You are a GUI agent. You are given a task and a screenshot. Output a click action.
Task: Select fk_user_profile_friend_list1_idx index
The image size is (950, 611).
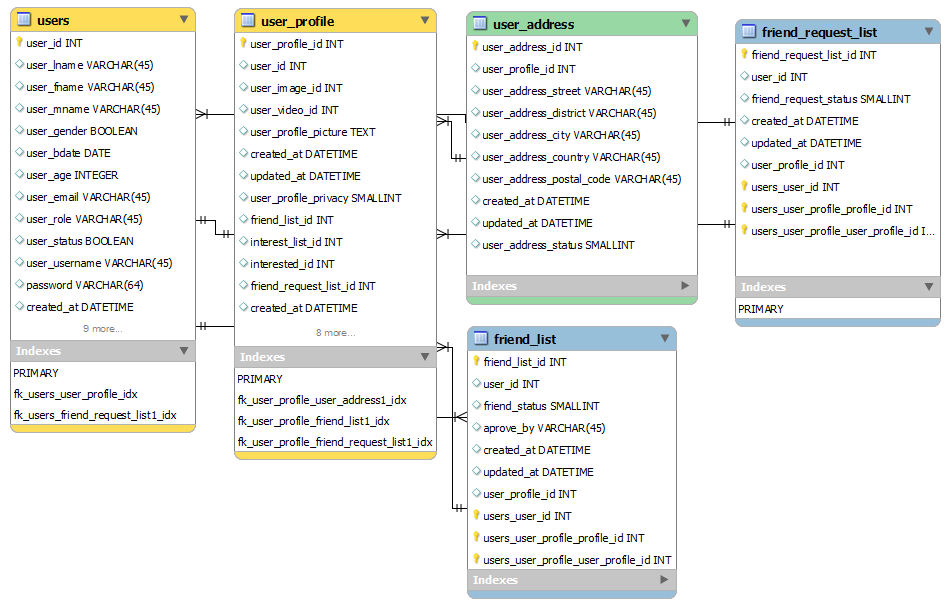click(x=313, y=421)
